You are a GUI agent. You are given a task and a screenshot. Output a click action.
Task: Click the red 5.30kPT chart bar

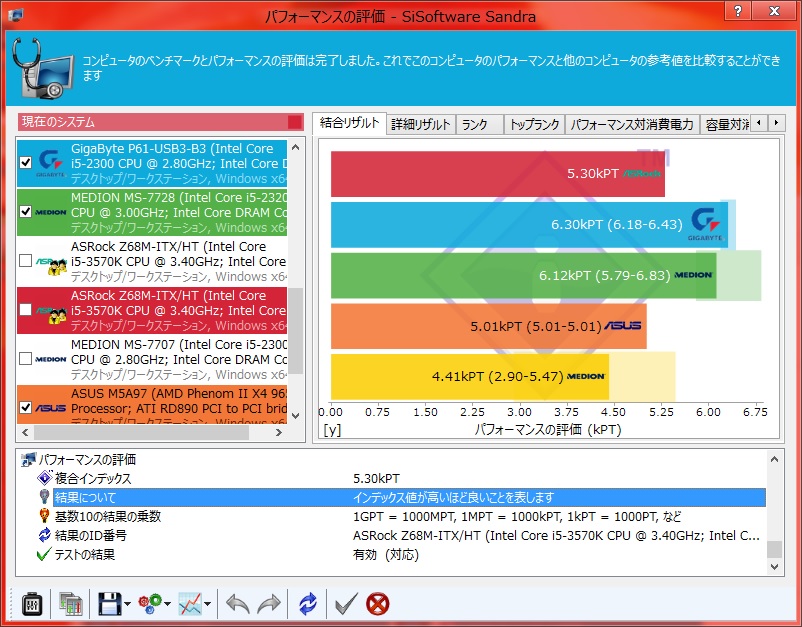[x=498, y=174]
